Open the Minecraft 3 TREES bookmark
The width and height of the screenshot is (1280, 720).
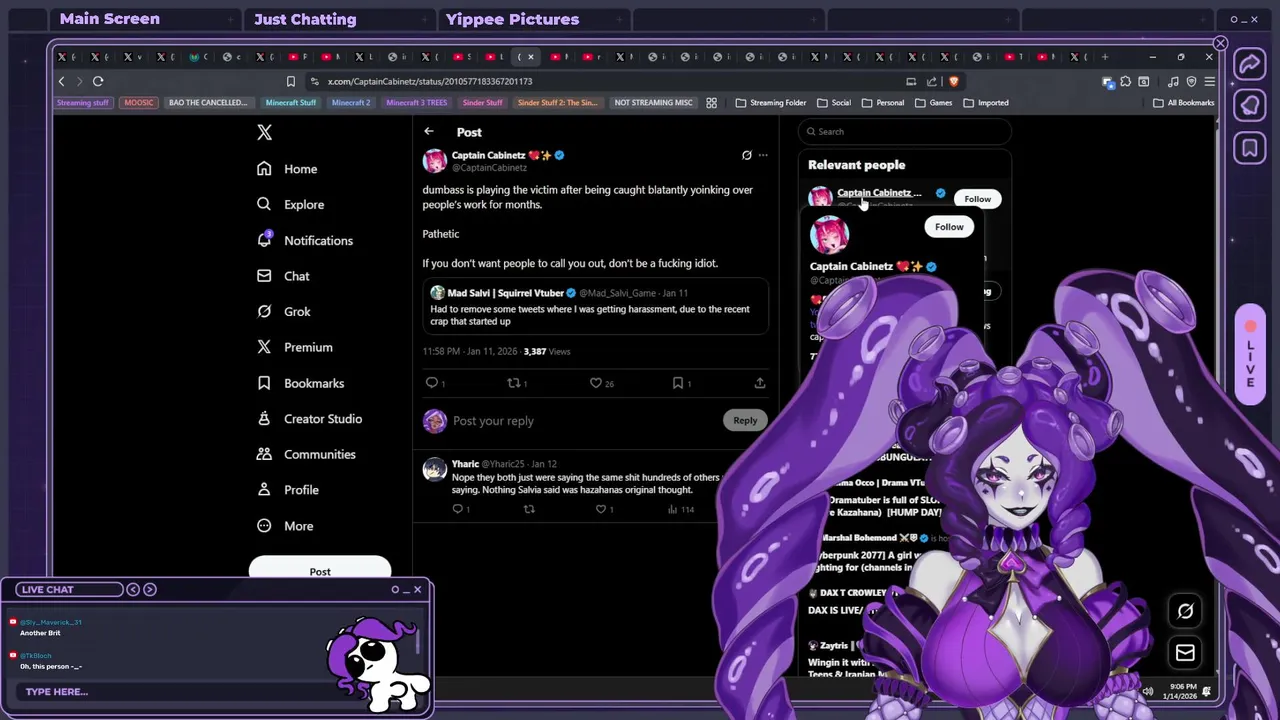coord(416,102)
